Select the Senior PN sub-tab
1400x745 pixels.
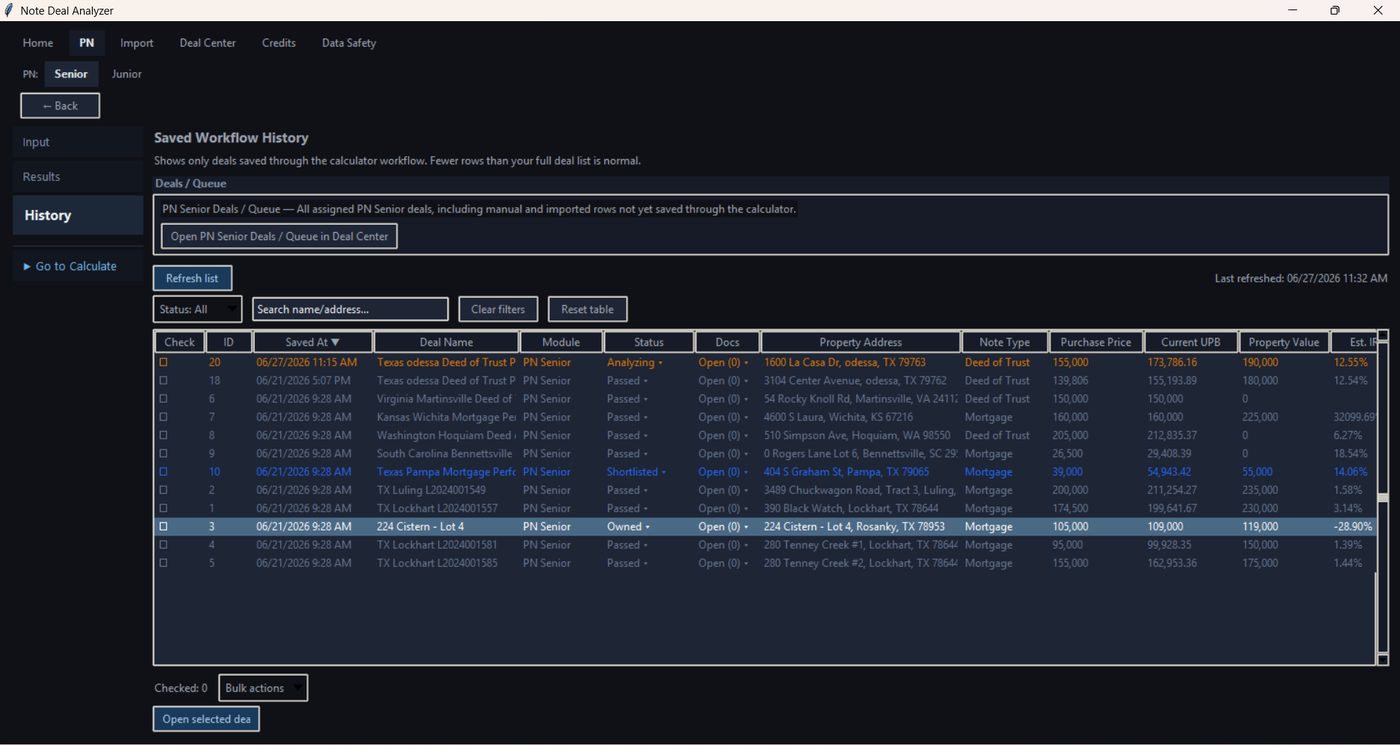coord(71,74)
